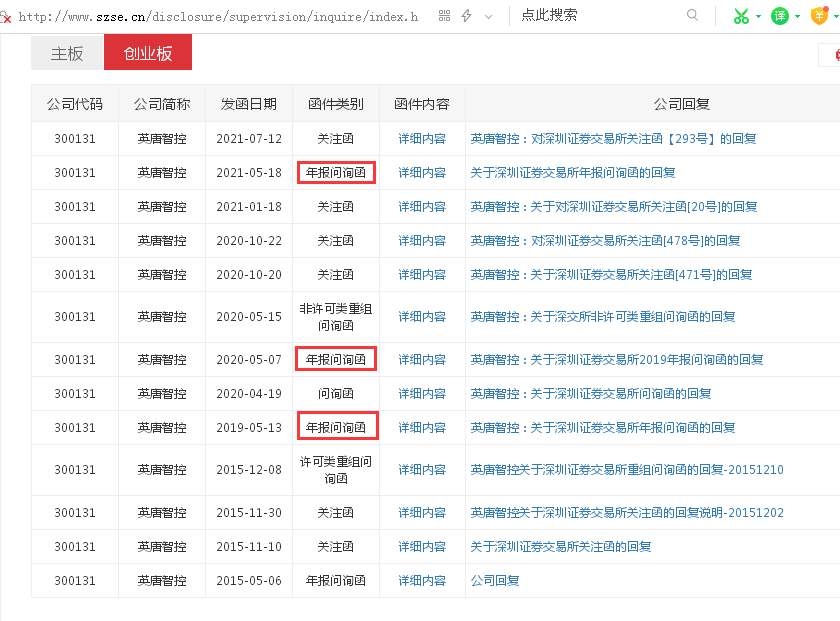Click the lightning speed-mode icon
The image size is (840, 621).
click(x=466, y=16)
